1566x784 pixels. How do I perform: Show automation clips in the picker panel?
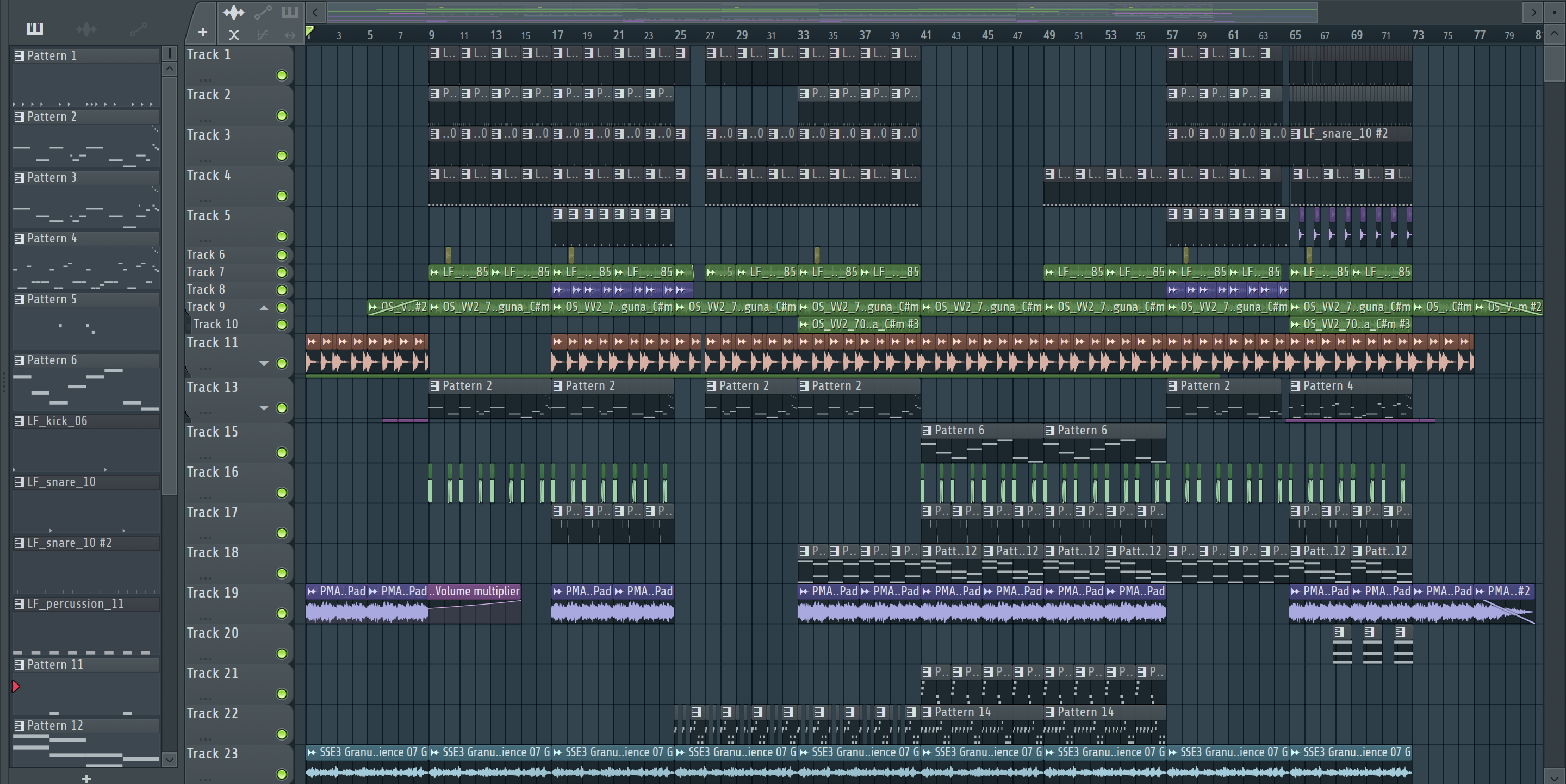tap(139, 29)
